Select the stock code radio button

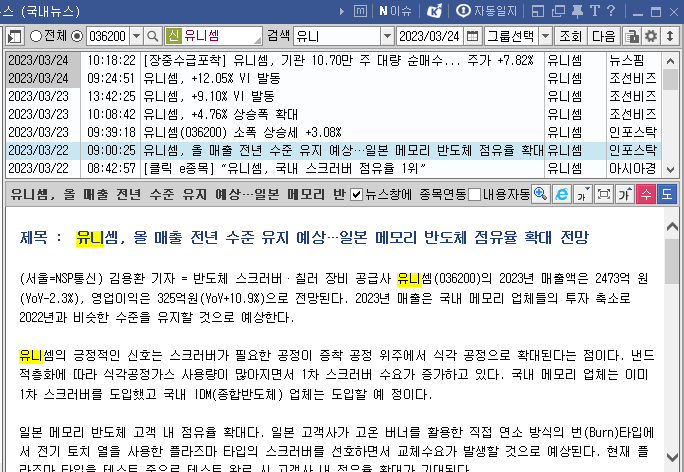coord(77,36)
